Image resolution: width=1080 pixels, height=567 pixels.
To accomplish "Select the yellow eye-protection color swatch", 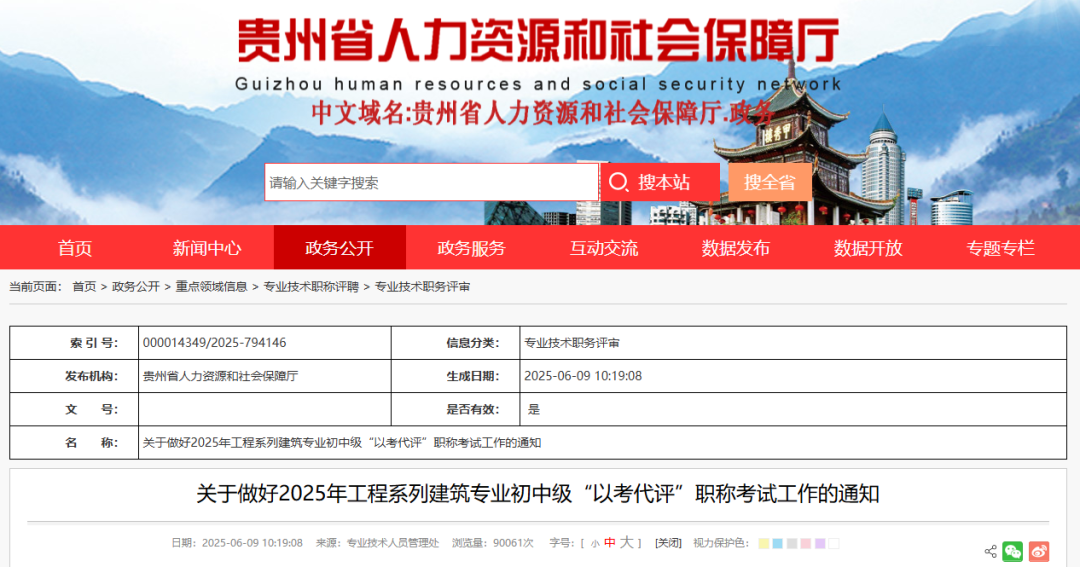I will pos(764,543).
